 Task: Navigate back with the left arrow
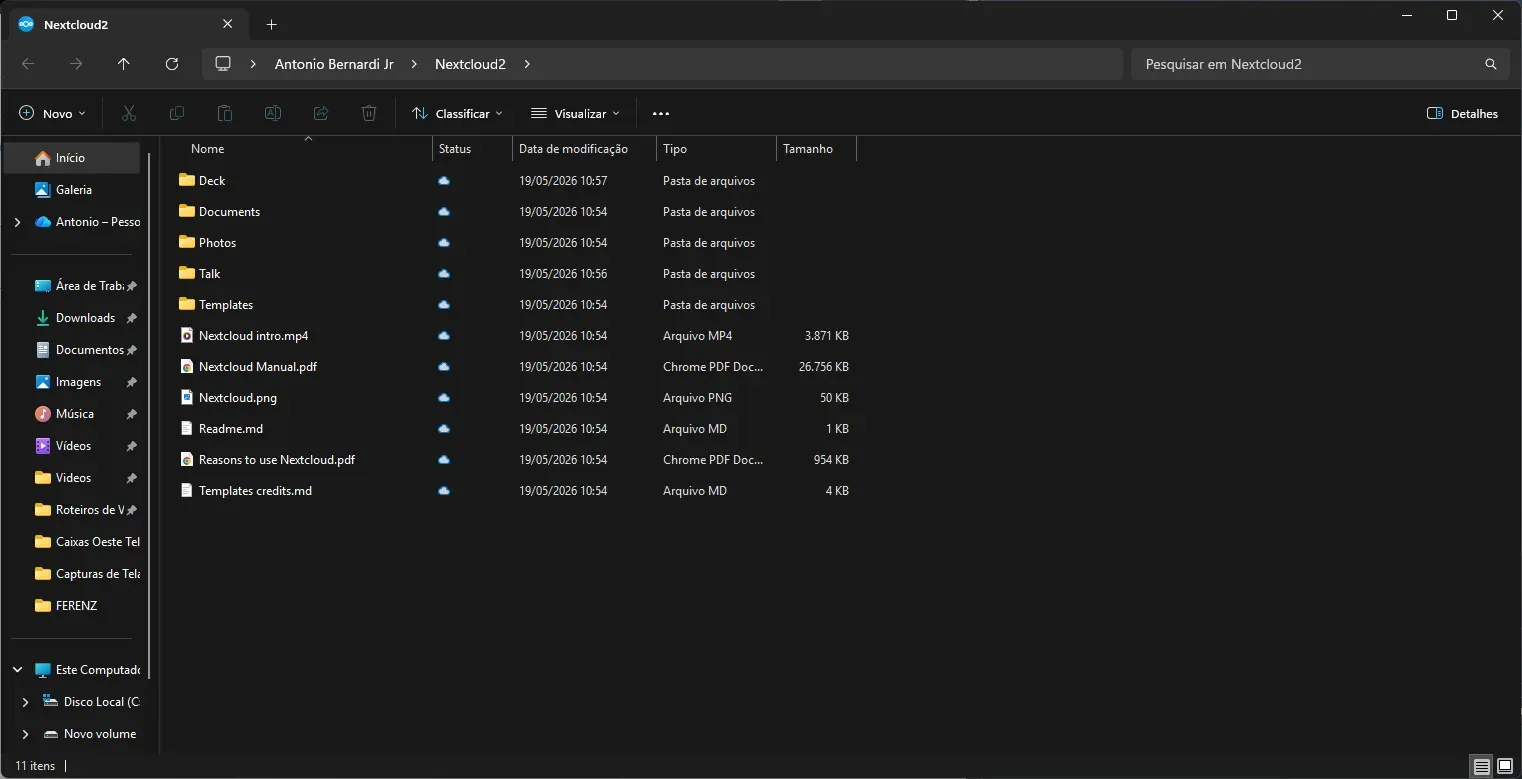point(28,64)
